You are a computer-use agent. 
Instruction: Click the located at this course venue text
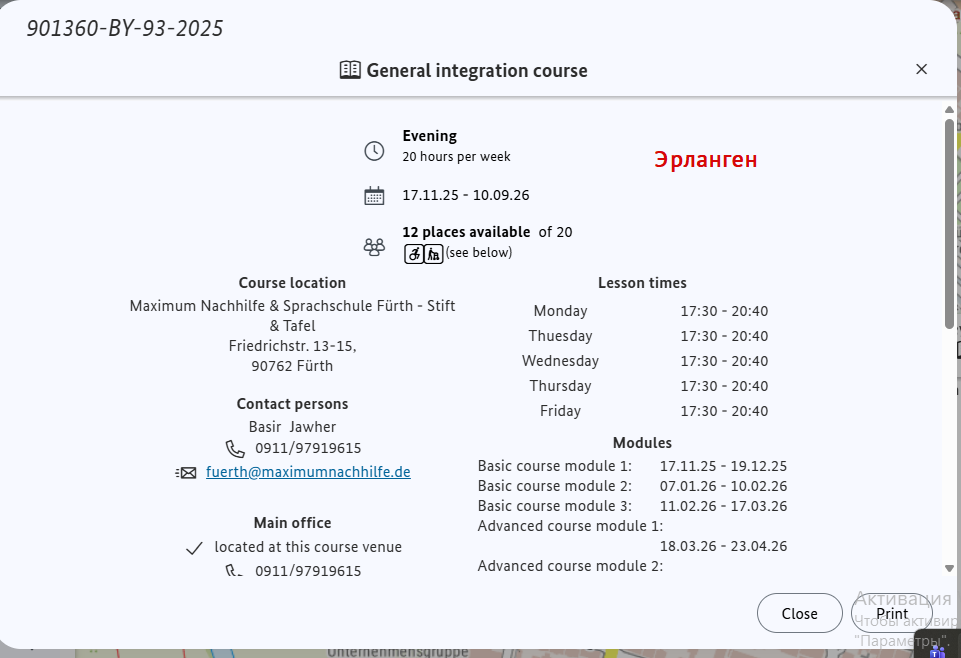coord(308,546)
